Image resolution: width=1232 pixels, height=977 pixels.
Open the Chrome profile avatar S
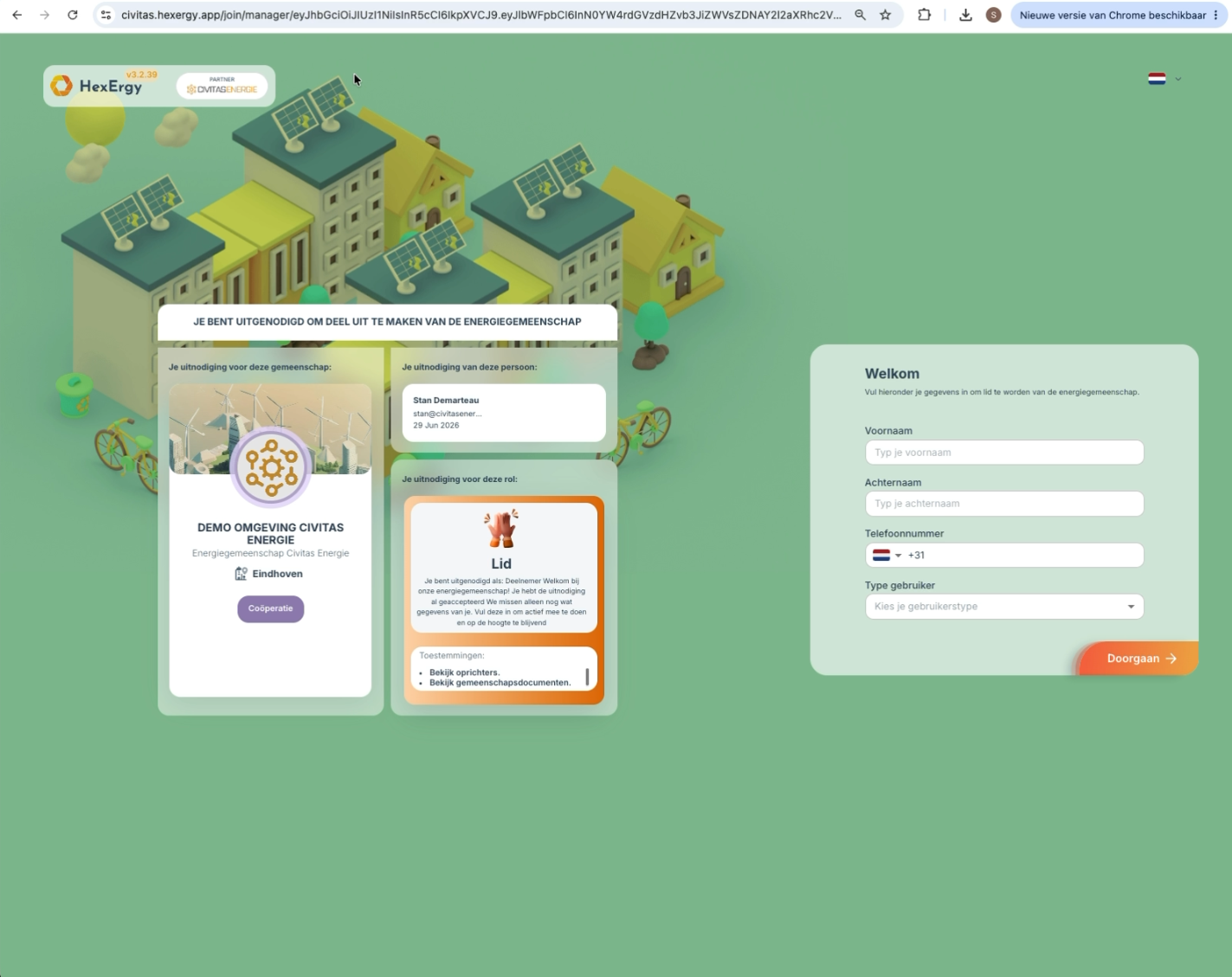tap(993, 15)
